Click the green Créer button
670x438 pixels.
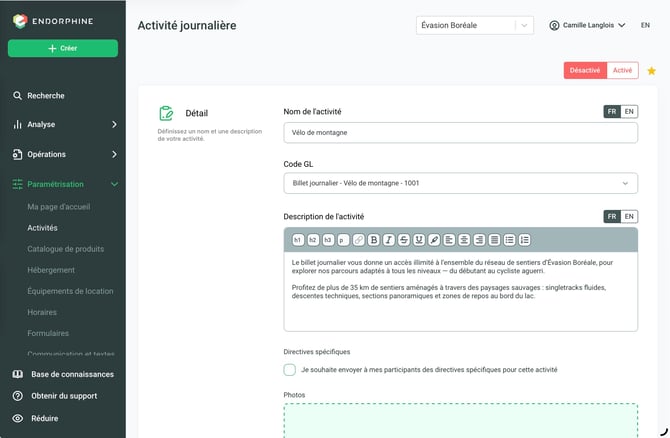pyautogui.click(x=63, y=48)
